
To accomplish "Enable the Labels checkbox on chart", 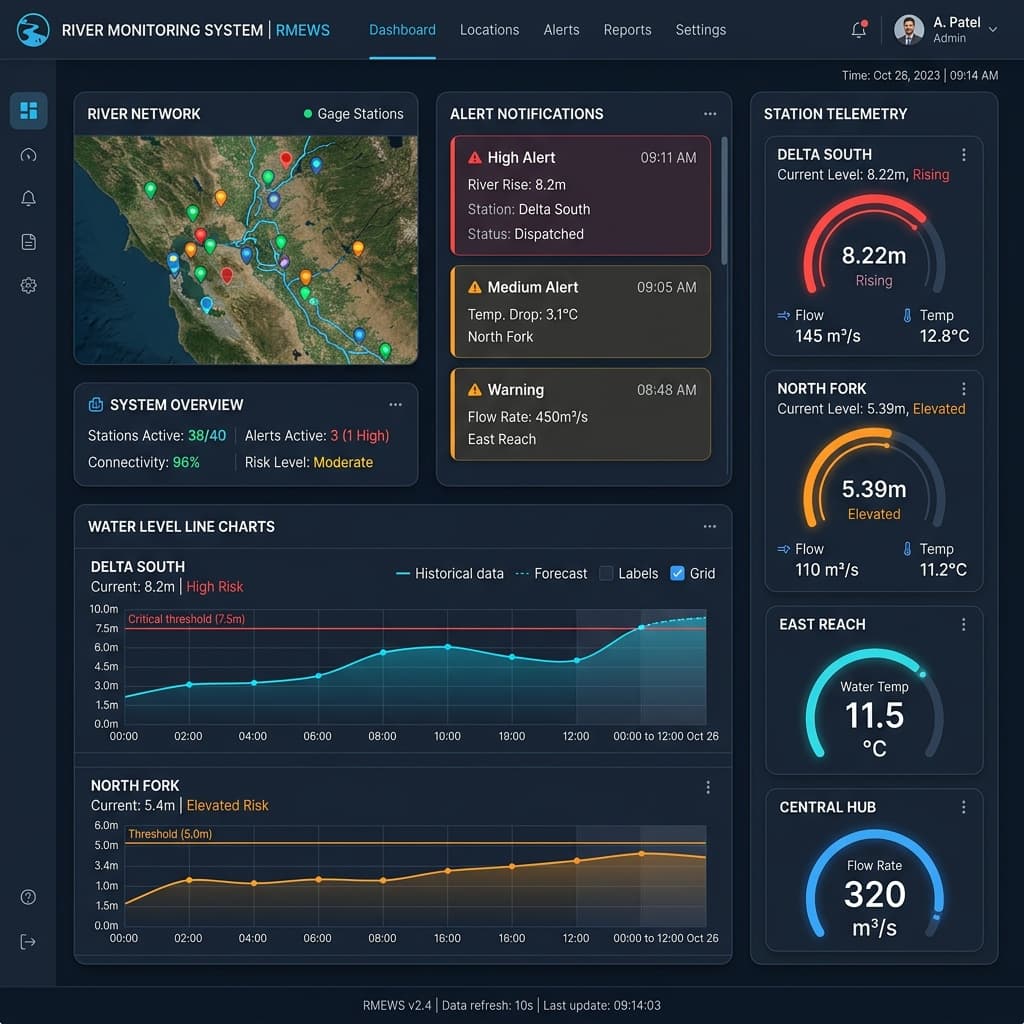I will point(606,573).
